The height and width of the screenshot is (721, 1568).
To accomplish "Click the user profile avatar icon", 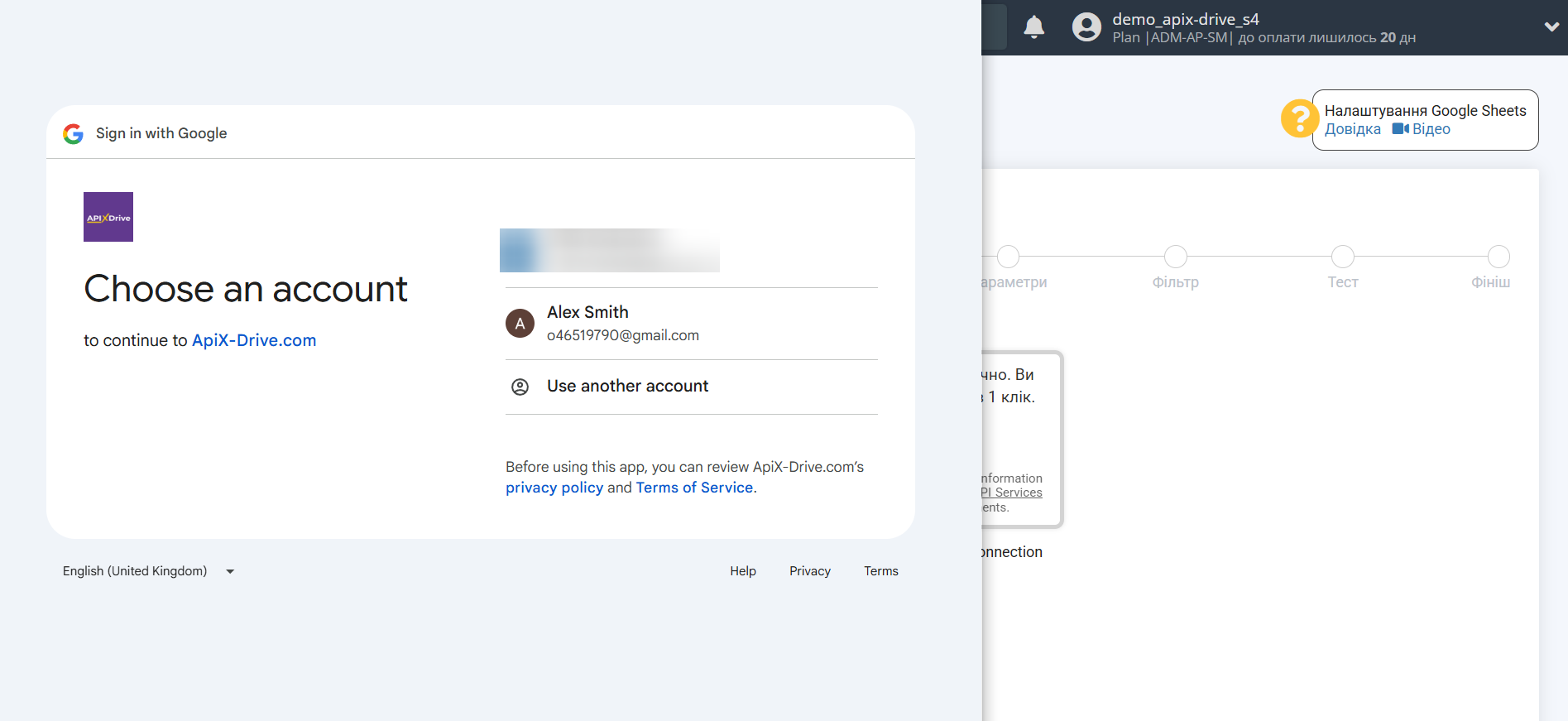I will tap(1086, 27).
